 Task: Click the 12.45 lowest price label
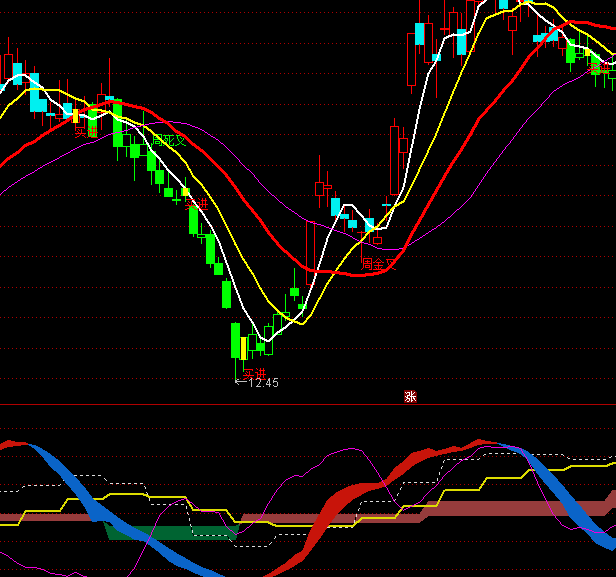click(x=263, y=383)
